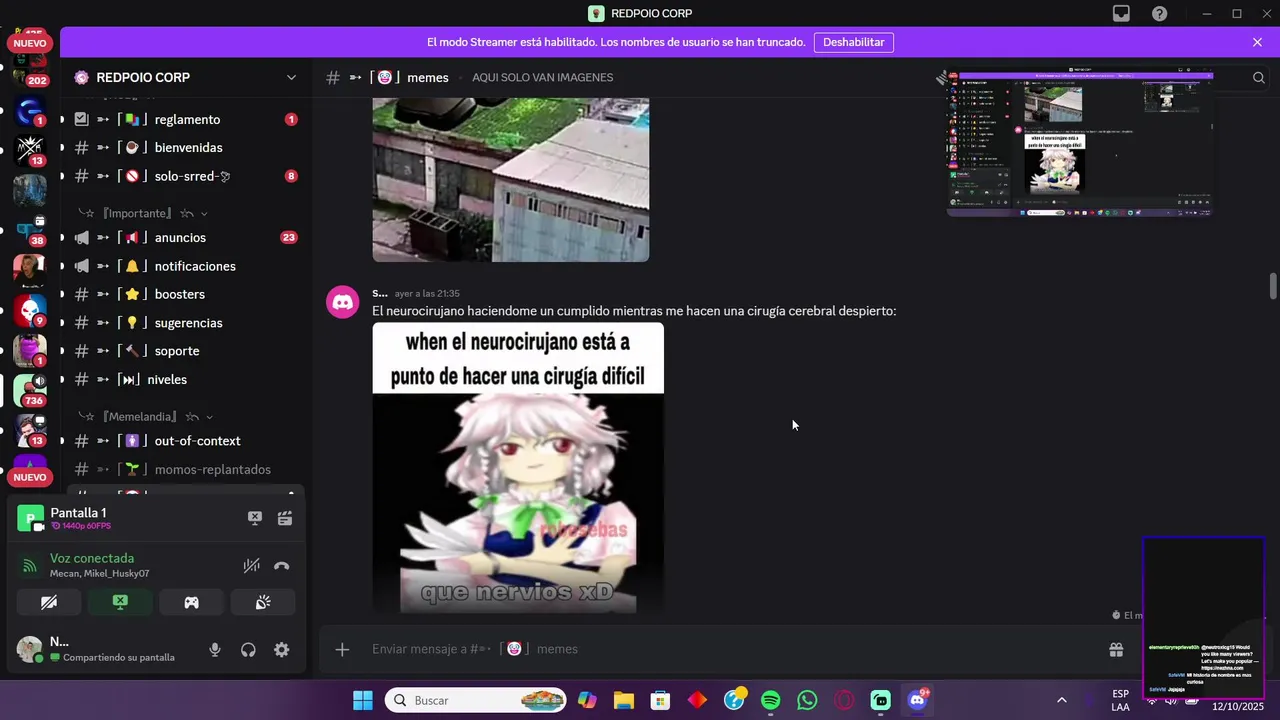This screenshot has width=1280, height=720.
Task: Stop streaming icon next to Pantalla 1
Action: pyautogui.click(x=255, y=518)
